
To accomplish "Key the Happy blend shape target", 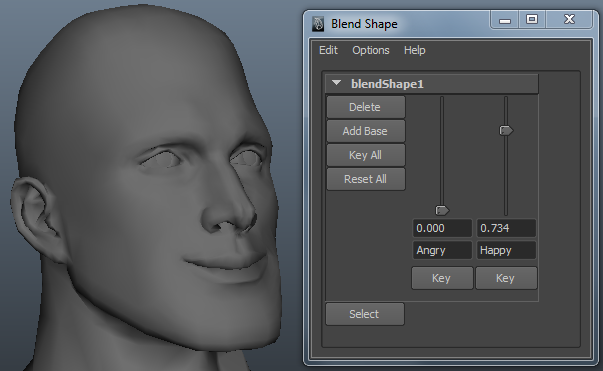I will [x=506, y=278].
